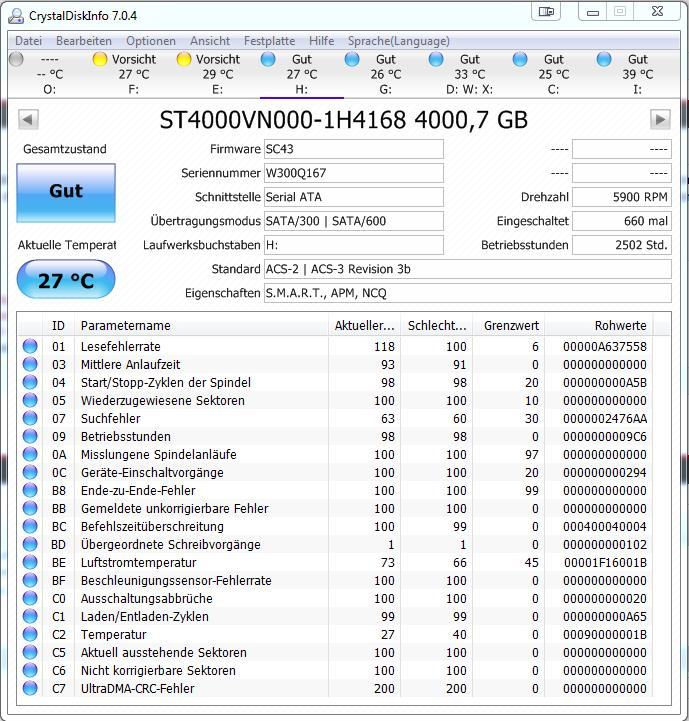Click status orb of Übergeordnete Schreibvorgänge row
The width and height of the screenshot is (689, 721).
[x=30, y=544]
